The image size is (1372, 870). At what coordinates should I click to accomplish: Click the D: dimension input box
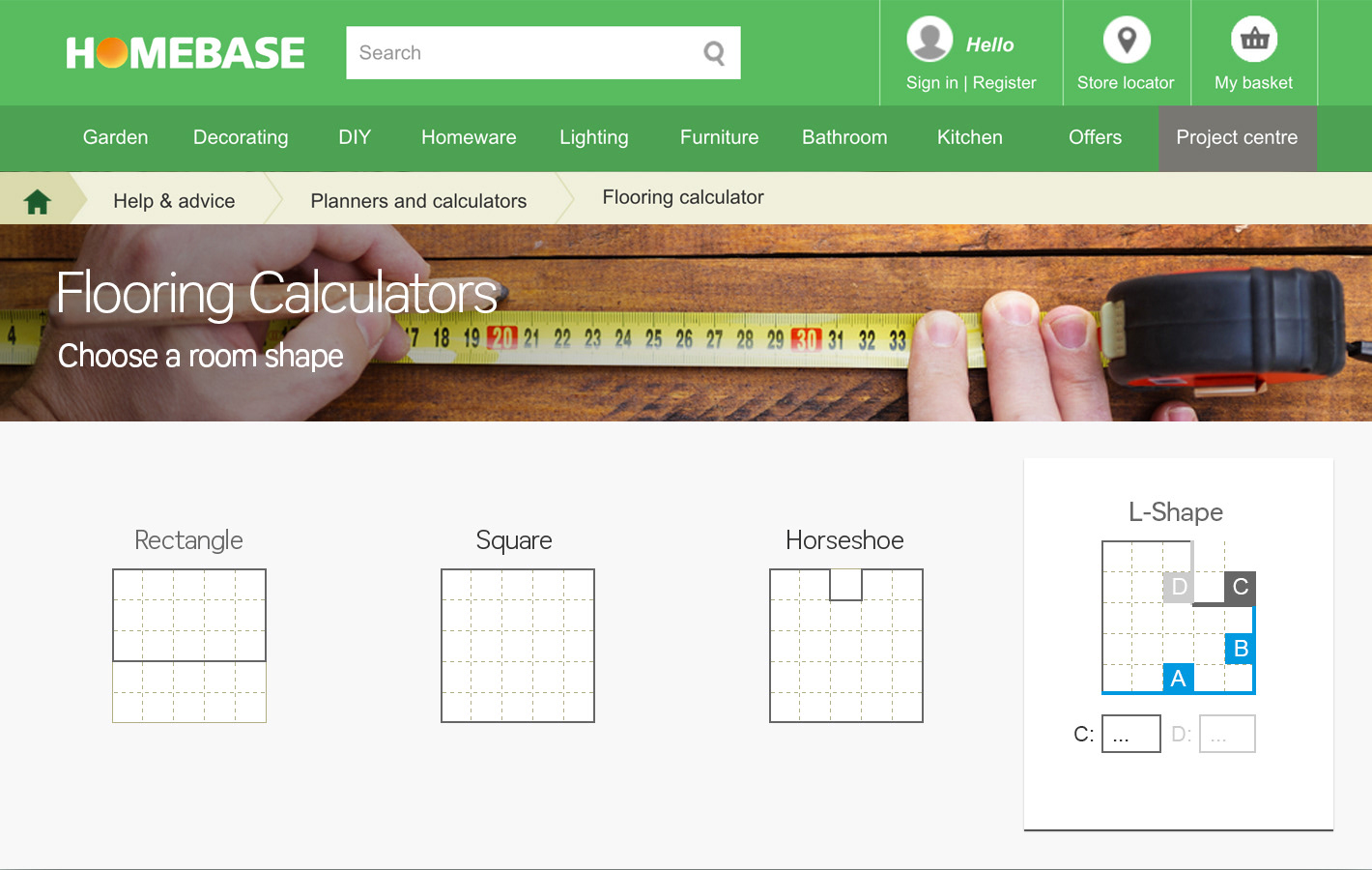coord(1227,734)
